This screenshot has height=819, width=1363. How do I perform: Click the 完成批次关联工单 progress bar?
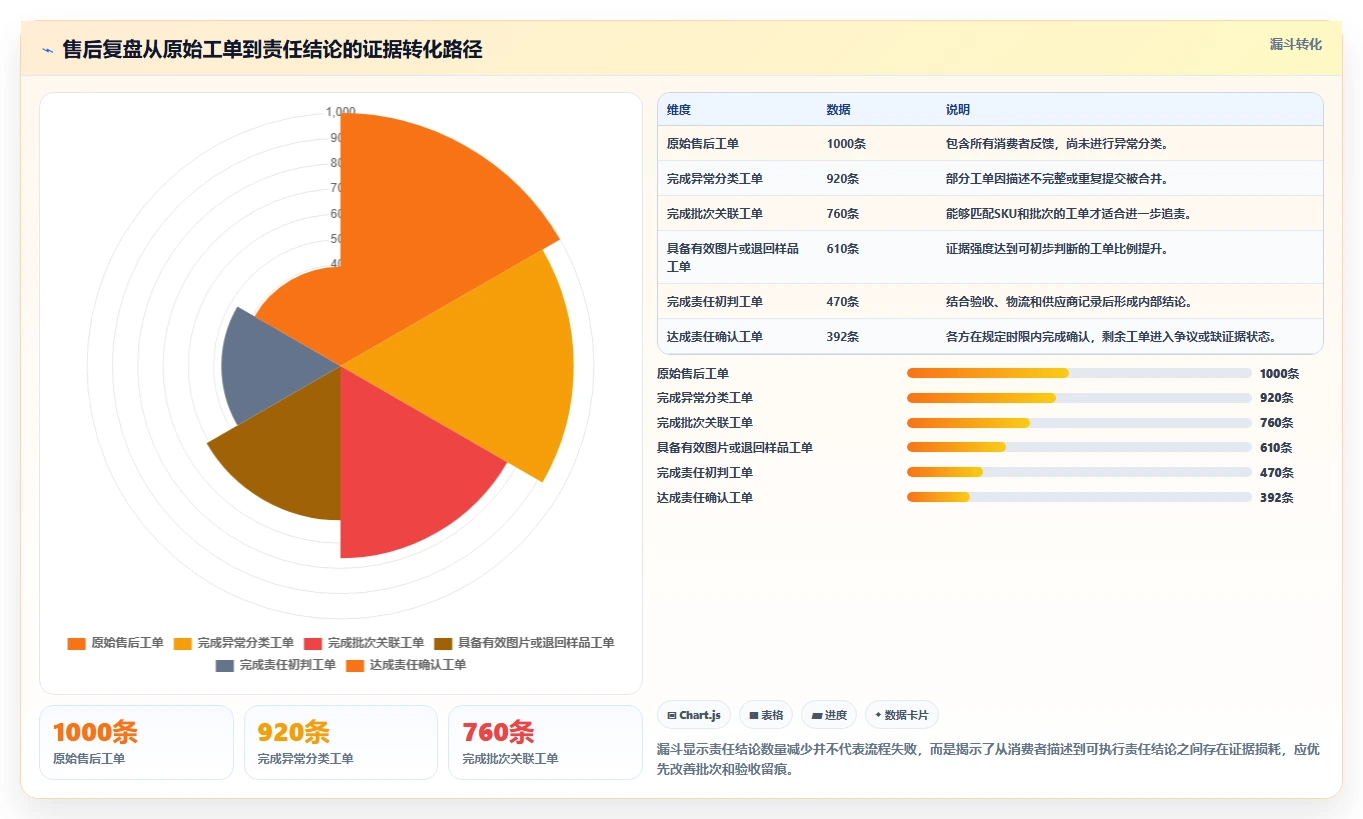point(1079,423)
